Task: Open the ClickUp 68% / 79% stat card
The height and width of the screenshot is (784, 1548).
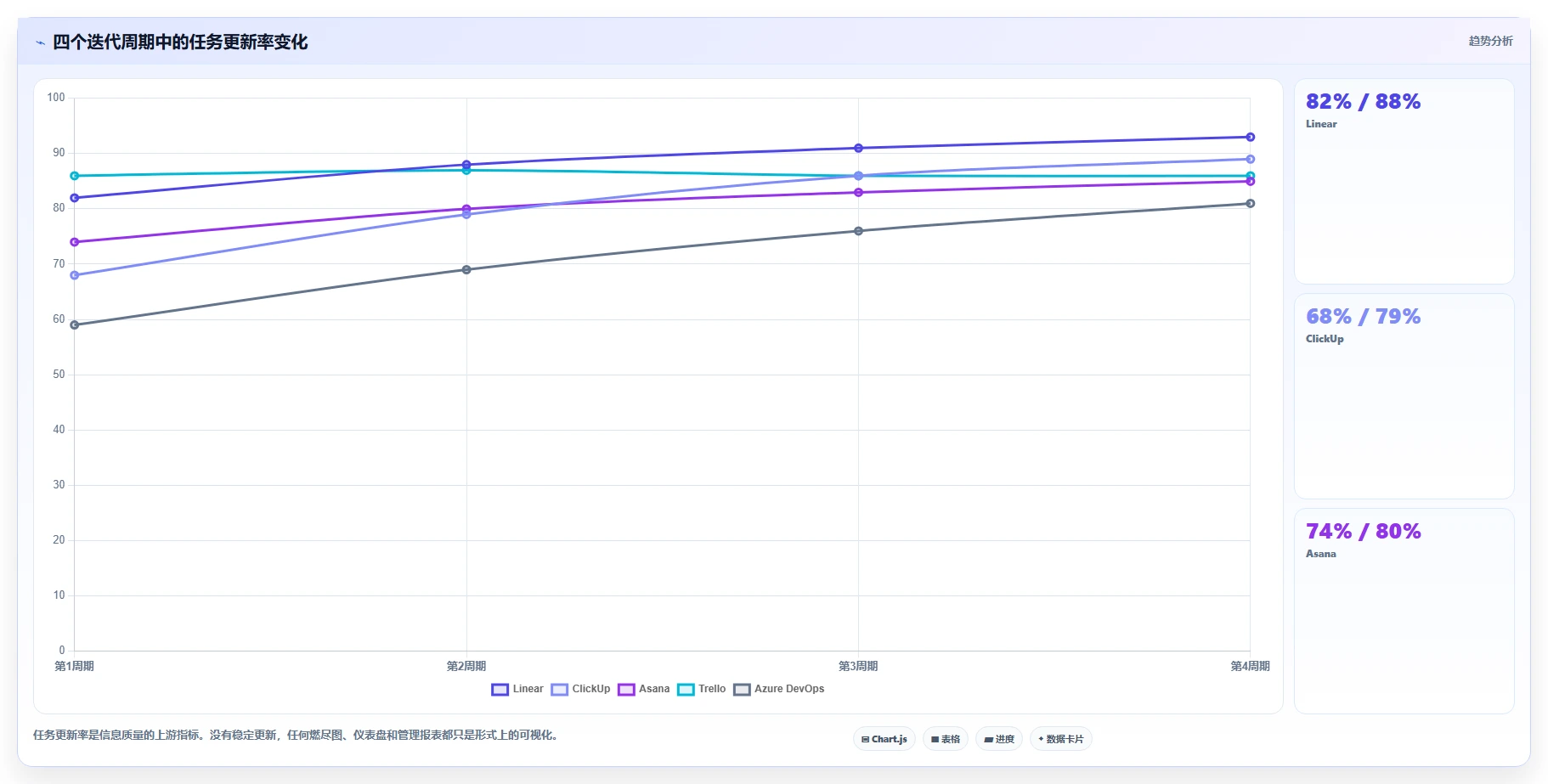Action: tap(1404, 397)
